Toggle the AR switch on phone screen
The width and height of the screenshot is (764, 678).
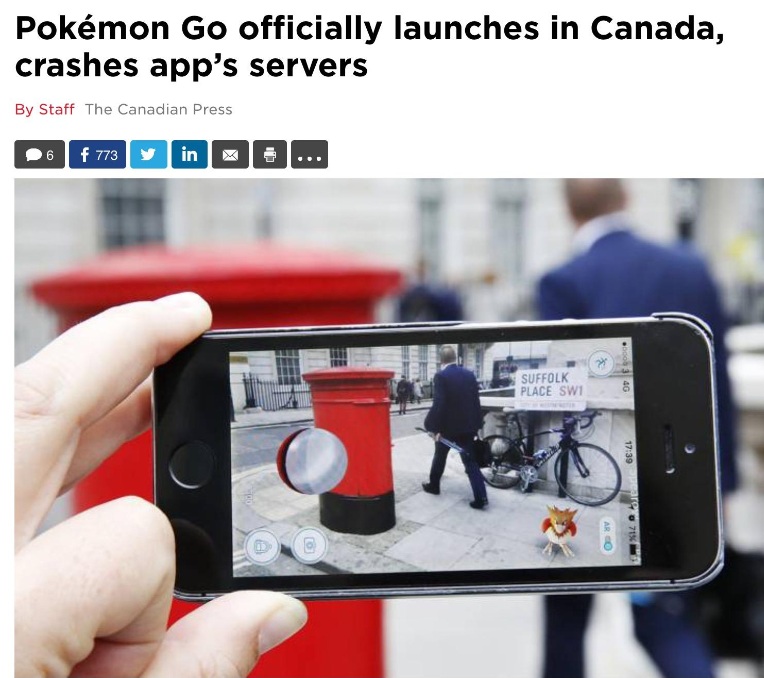(x=607, y=536)
